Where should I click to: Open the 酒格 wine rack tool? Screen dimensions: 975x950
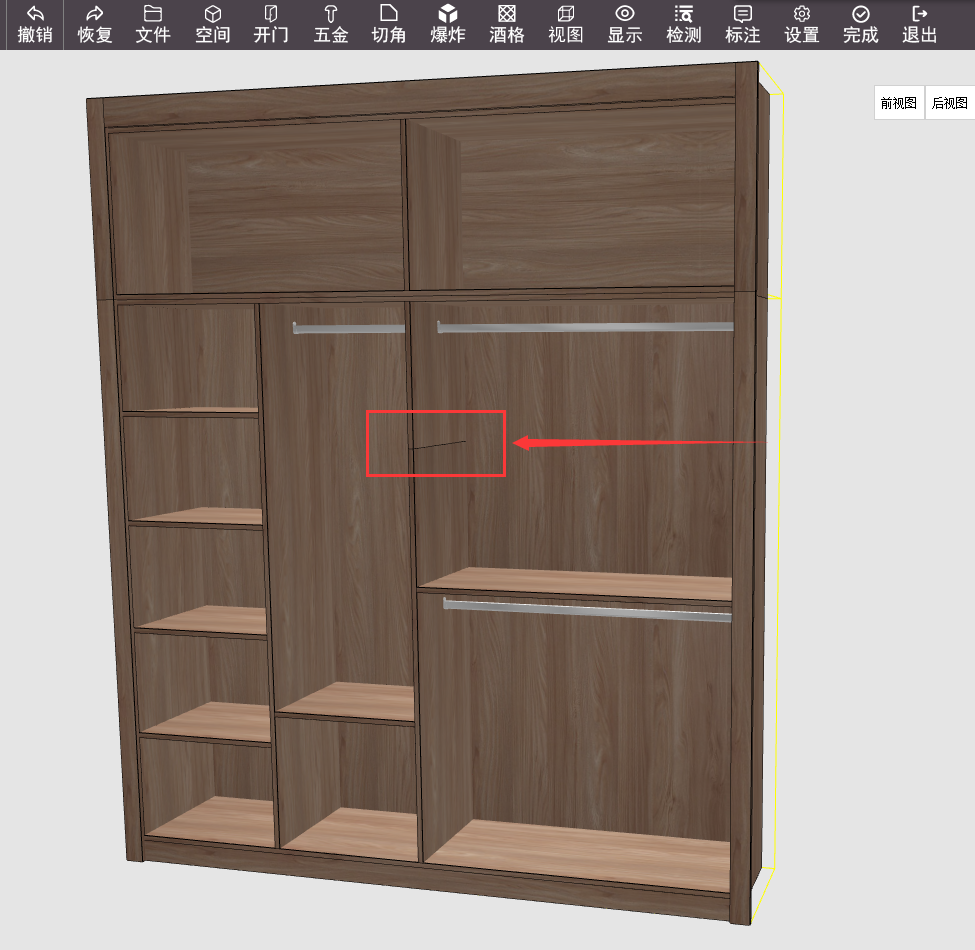(x=507, y=24)
